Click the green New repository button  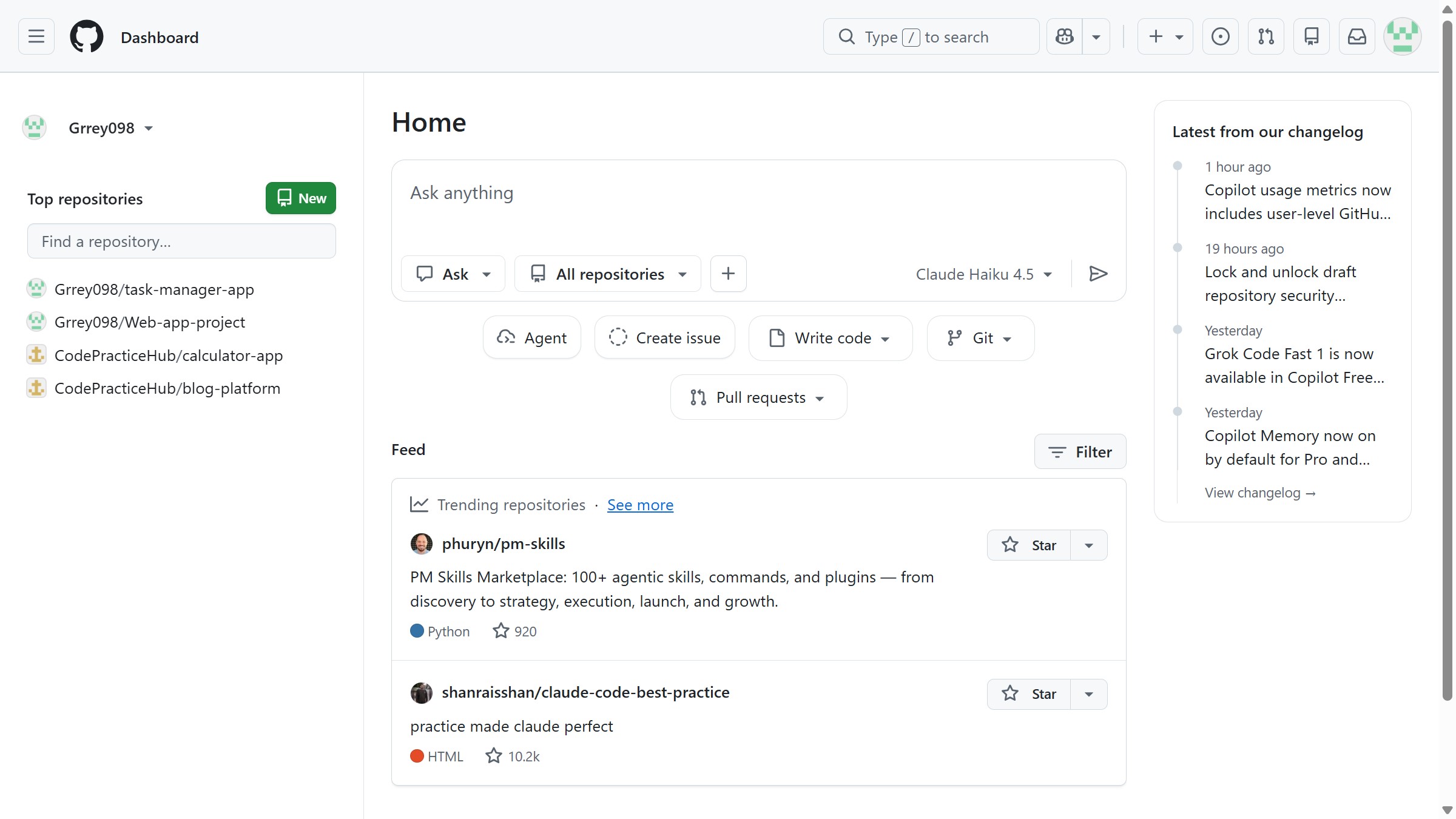[301, 198]
